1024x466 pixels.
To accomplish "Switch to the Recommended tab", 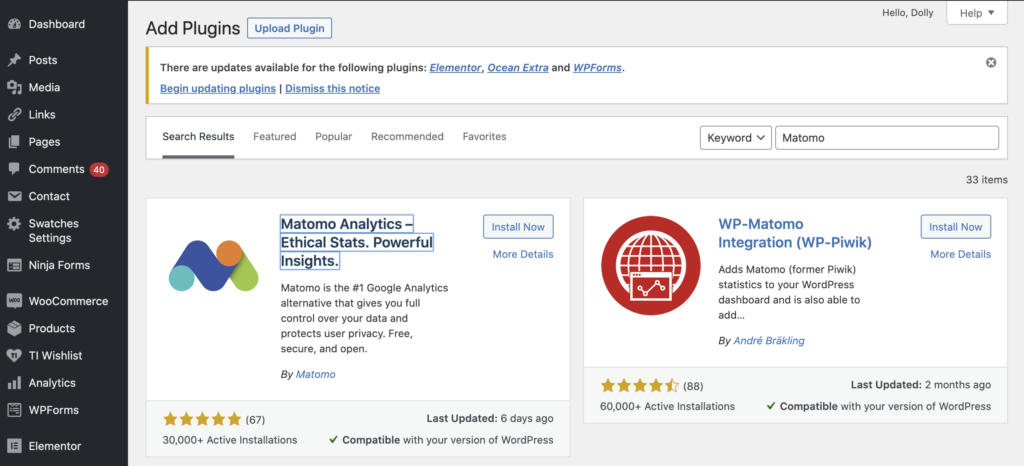I will tap(408, 136).
